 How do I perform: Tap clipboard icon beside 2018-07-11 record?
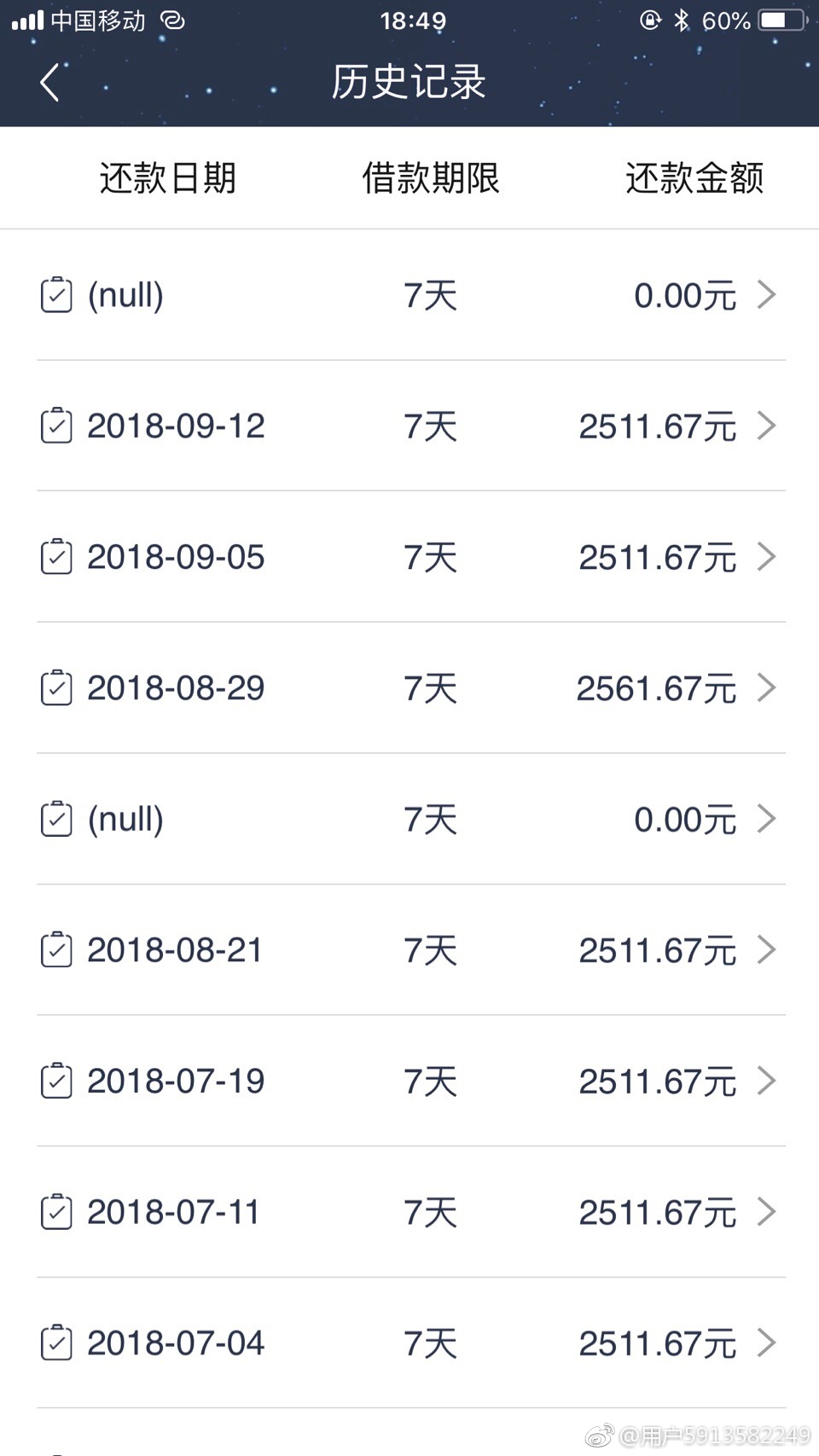(56, 1212)
